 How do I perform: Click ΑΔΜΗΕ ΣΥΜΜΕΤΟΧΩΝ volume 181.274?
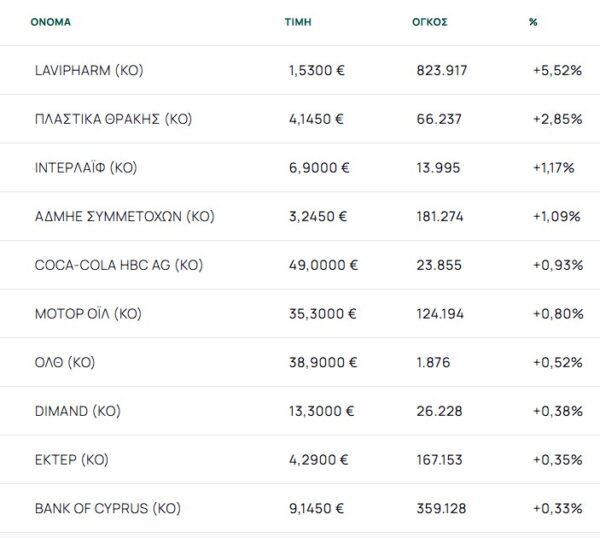441,216
